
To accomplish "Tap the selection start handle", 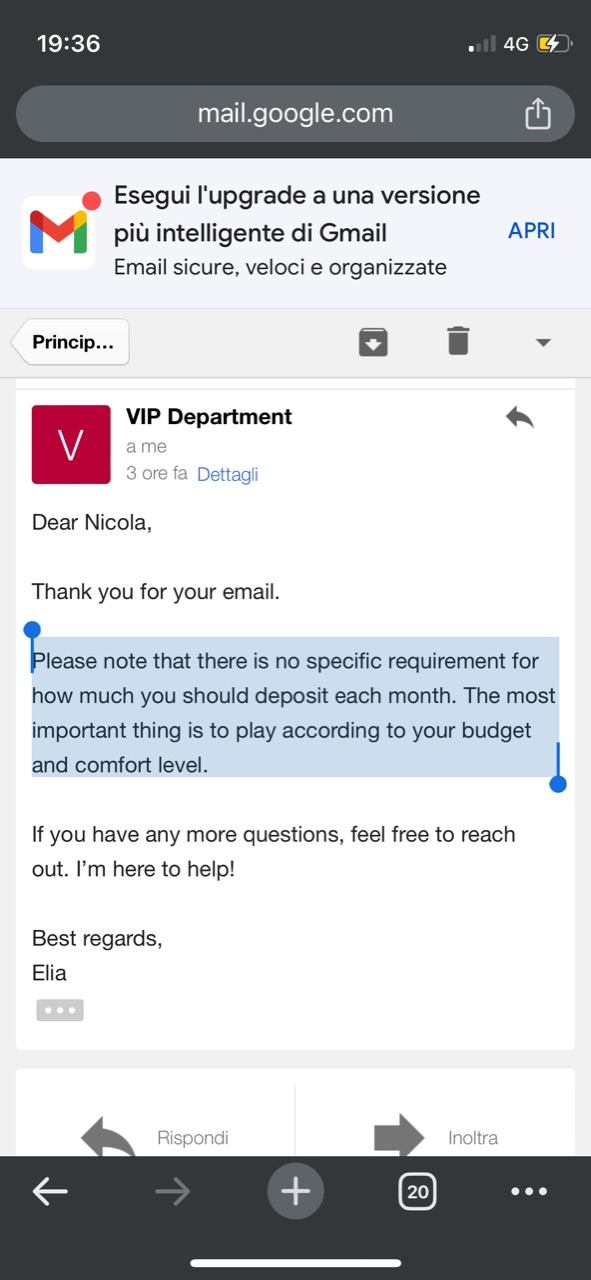I will click(32, 630).
